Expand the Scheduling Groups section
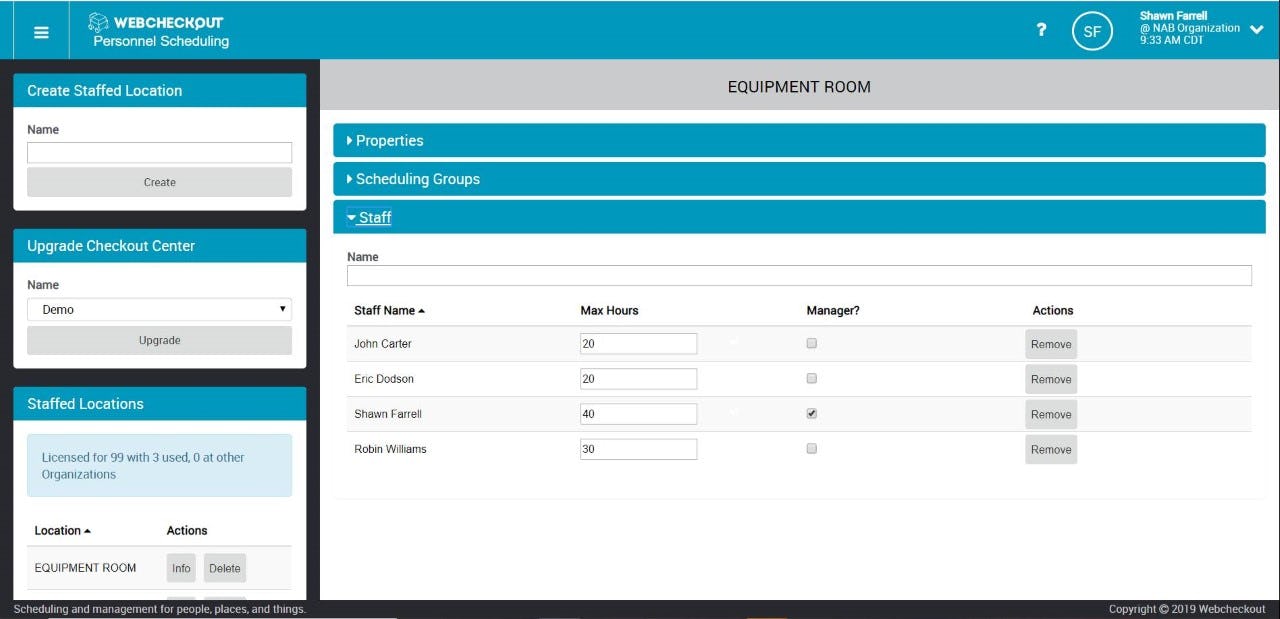The height and width of the screenshot is (619, 1280). coord(417,178)
